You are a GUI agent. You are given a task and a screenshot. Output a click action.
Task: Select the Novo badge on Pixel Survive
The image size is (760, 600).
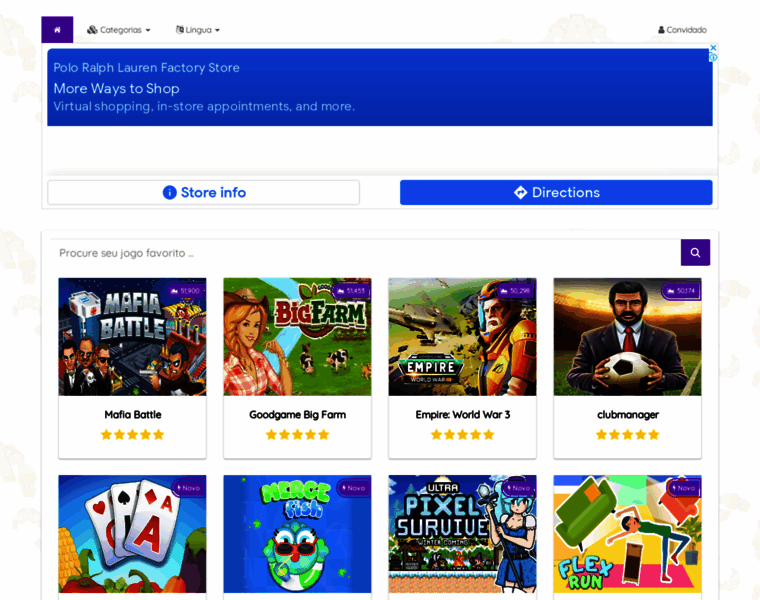coord(519,488)
